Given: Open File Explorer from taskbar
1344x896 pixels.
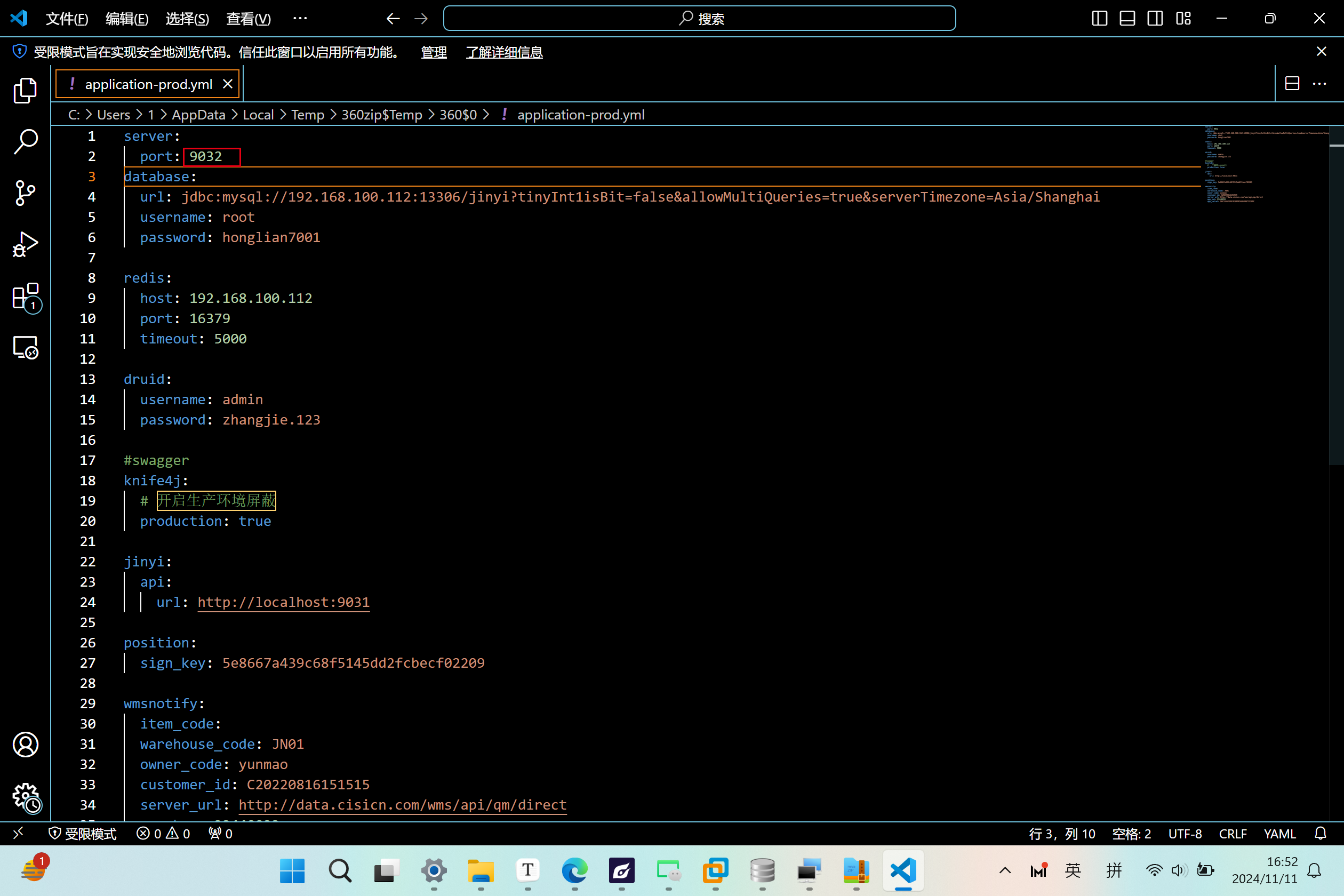Looking at the screenshot, I should (481, 871).
